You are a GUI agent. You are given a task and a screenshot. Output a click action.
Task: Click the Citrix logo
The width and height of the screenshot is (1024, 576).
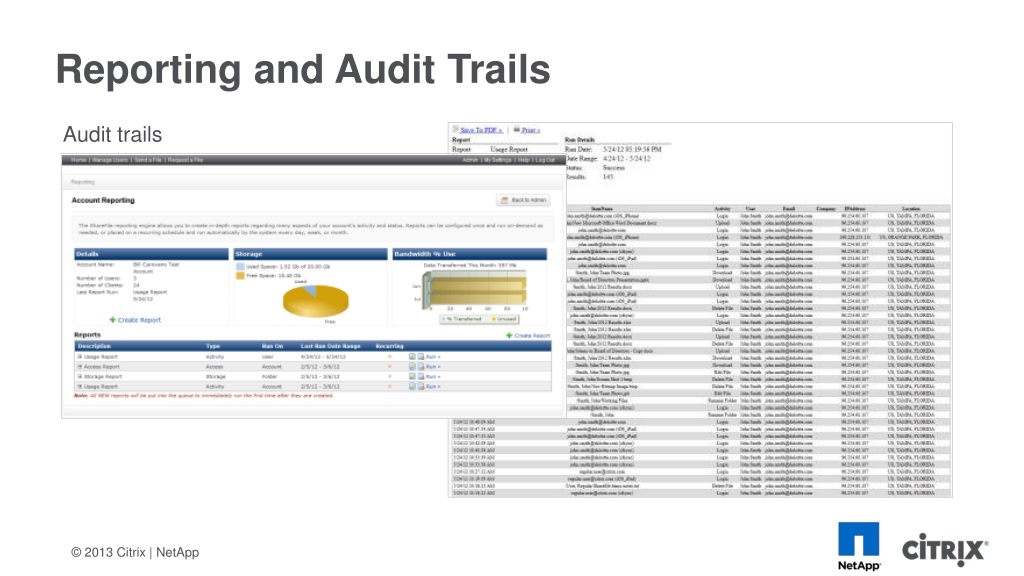945,549
